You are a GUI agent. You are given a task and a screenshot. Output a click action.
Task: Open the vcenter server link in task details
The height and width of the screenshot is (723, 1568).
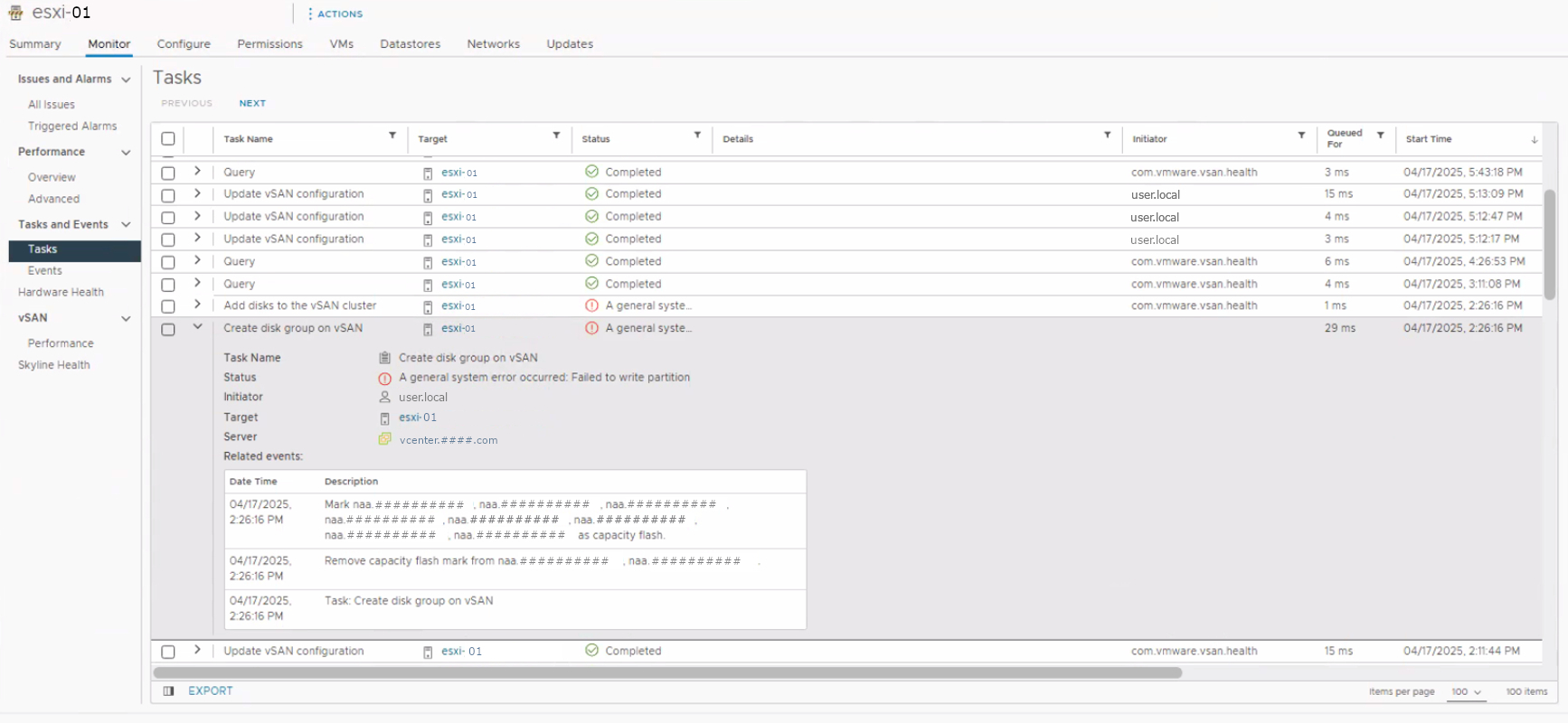449,440
